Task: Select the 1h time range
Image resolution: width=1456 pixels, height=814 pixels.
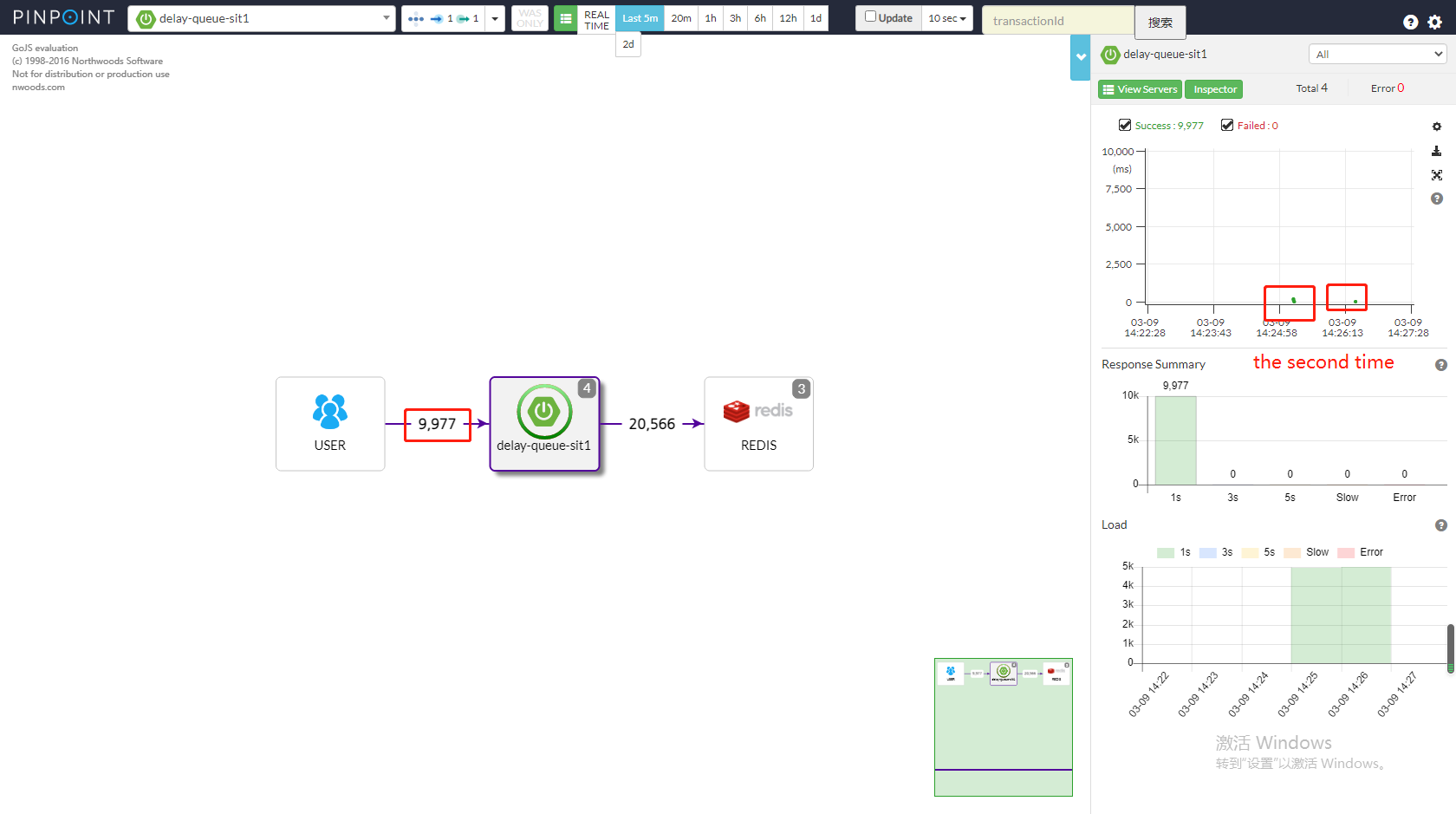Action: (711, 18)
